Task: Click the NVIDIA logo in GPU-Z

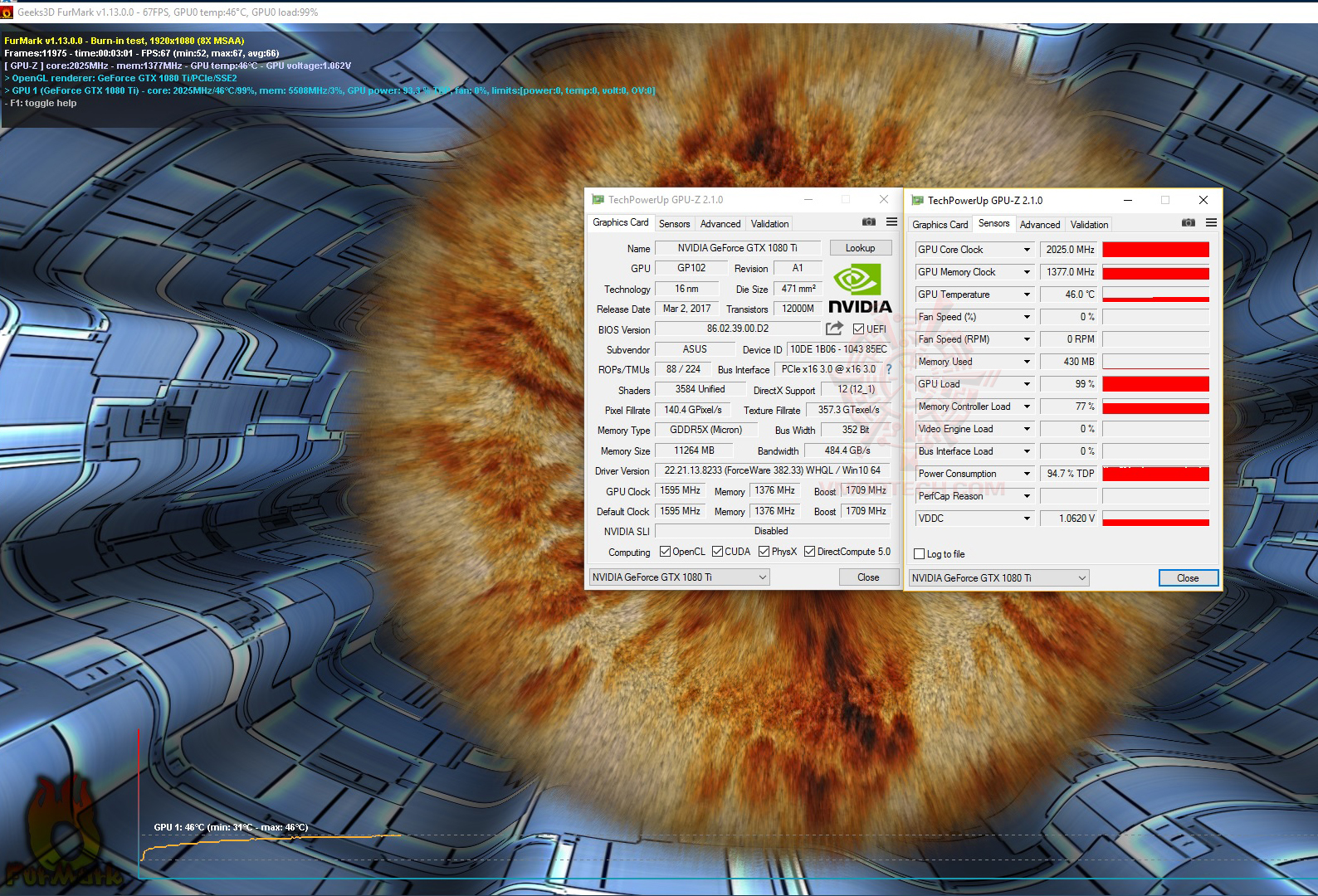Action: click(x=860, y=290)
